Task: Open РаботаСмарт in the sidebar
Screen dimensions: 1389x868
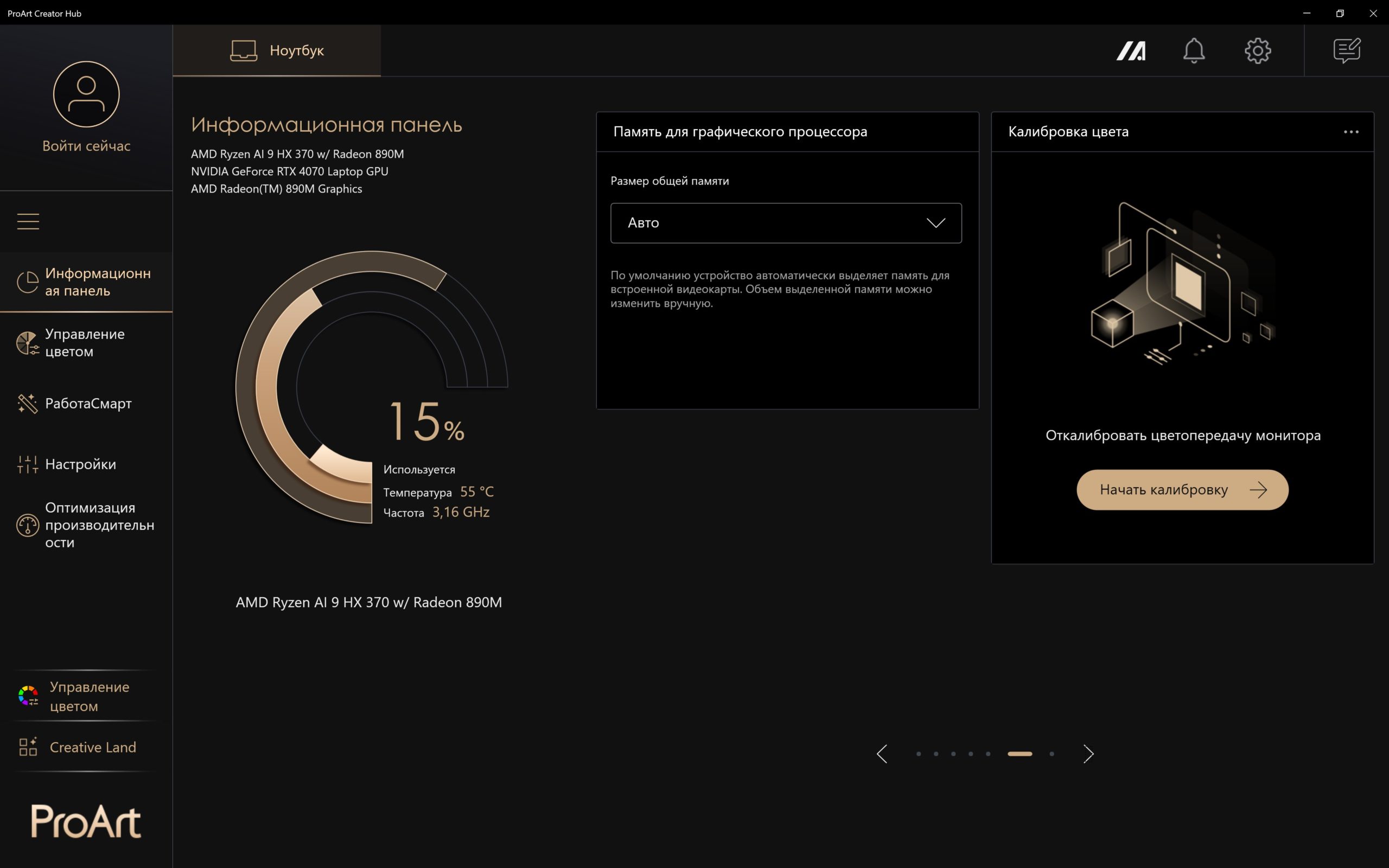Action: 86,404
